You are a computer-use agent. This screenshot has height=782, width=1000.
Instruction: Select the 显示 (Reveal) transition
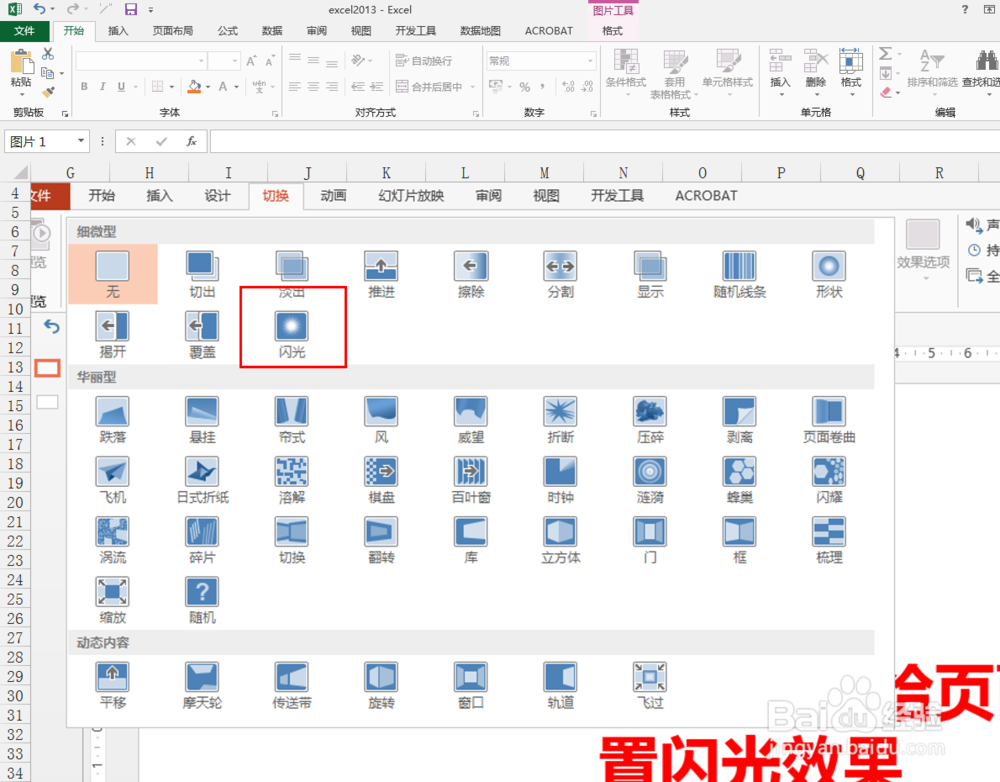coord(650,274)
